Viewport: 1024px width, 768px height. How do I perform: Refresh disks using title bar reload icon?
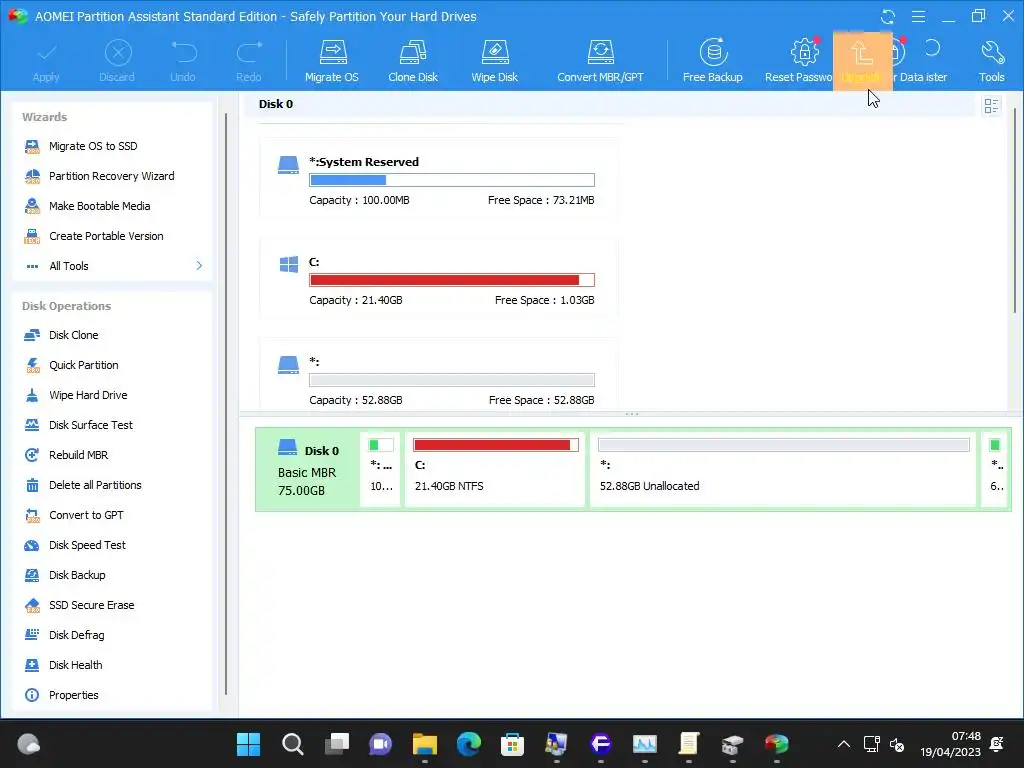pos(888,16)
